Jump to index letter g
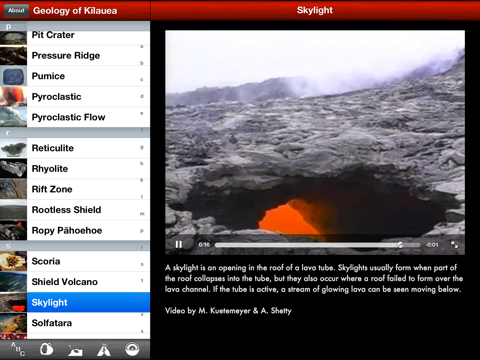This screenshot has height=360, width=480. pos(142,147)
